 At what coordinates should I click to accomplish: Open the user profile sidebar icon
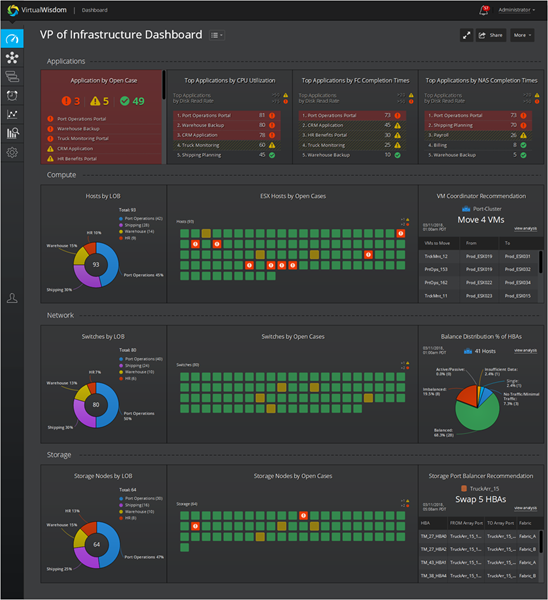[12, 298]
